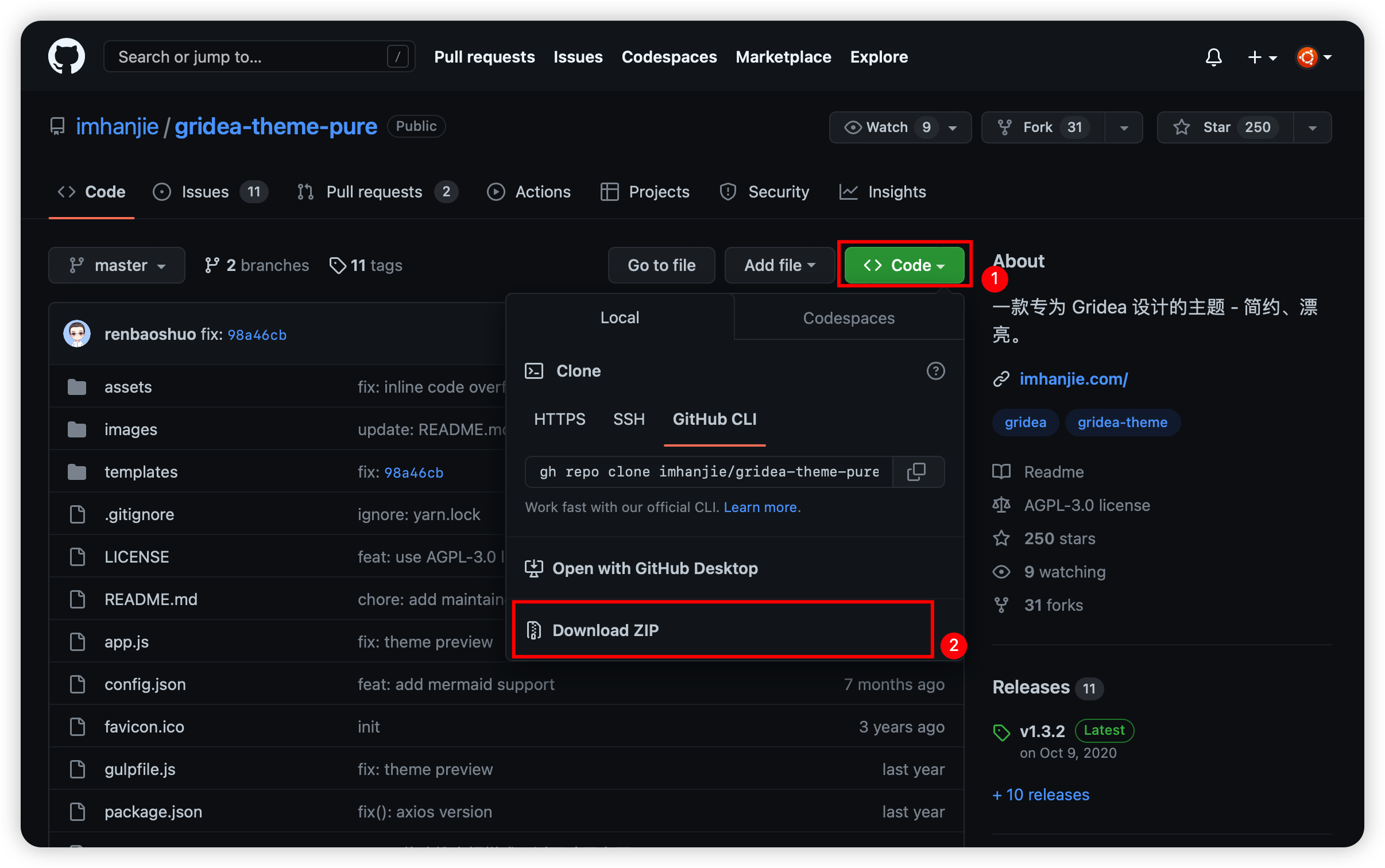The height and width of the screenshot is (868, 1385).
Task: Click the images folder icon
Action: pos(76,429)
